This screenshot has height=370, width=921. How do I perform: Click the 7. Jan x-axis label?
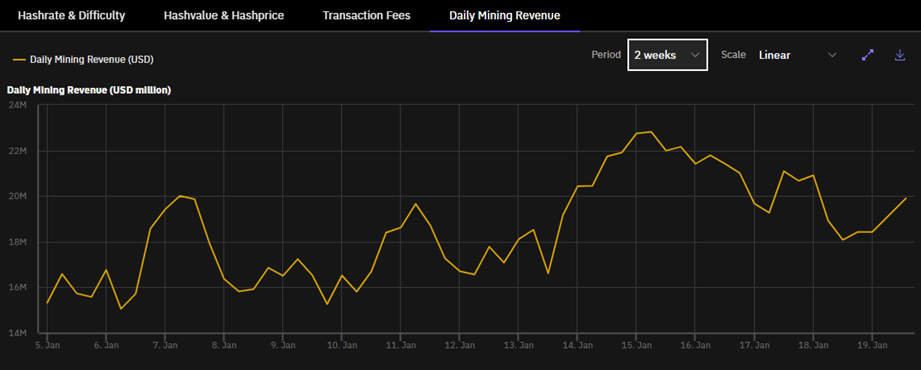pos(164,345)
